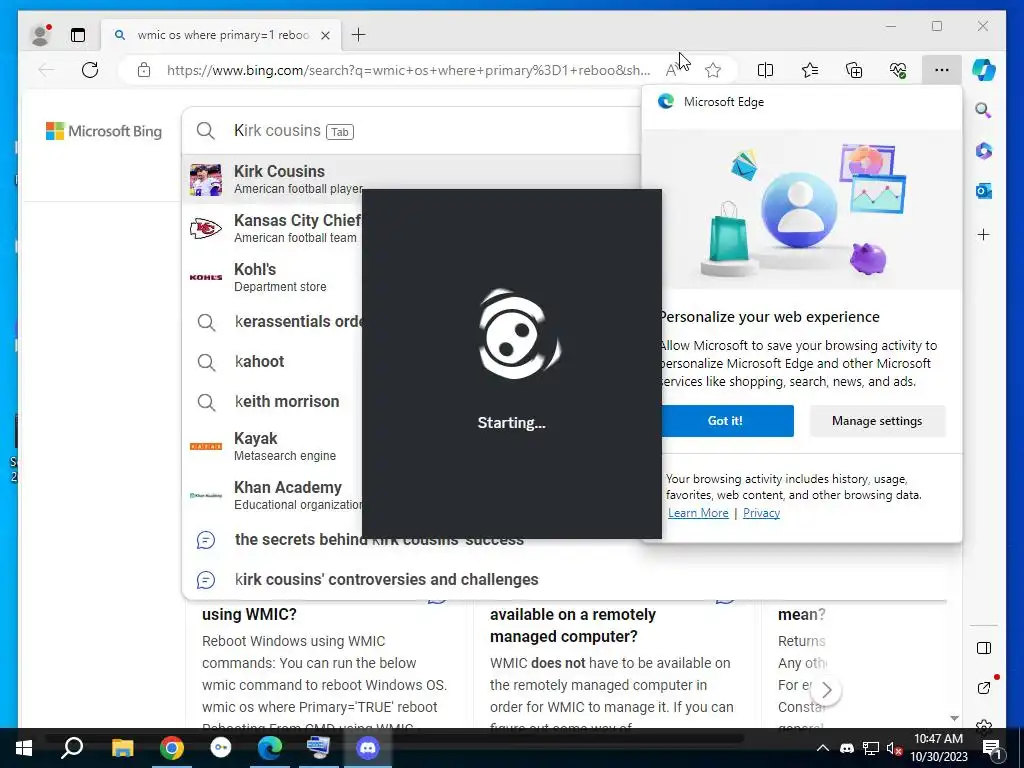
Task: Open Windows Start menu
Action: click(24, 748)
